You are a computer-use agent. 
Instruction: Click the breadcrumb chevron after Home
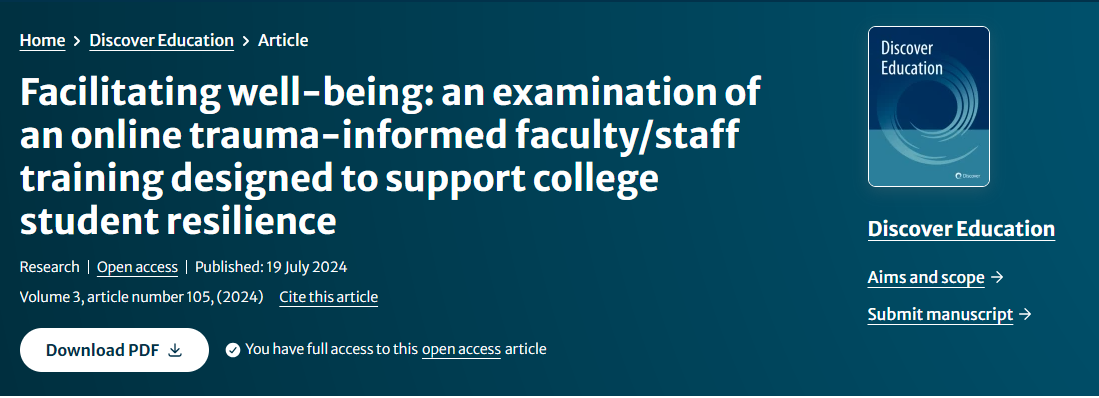coord(77,41)
